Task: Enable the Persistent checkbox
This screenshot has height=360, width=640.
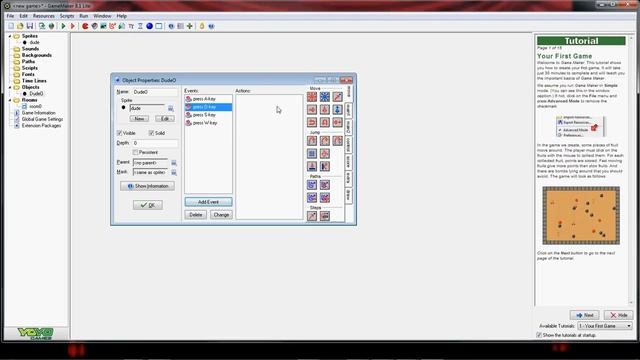Action: [135, 152]
